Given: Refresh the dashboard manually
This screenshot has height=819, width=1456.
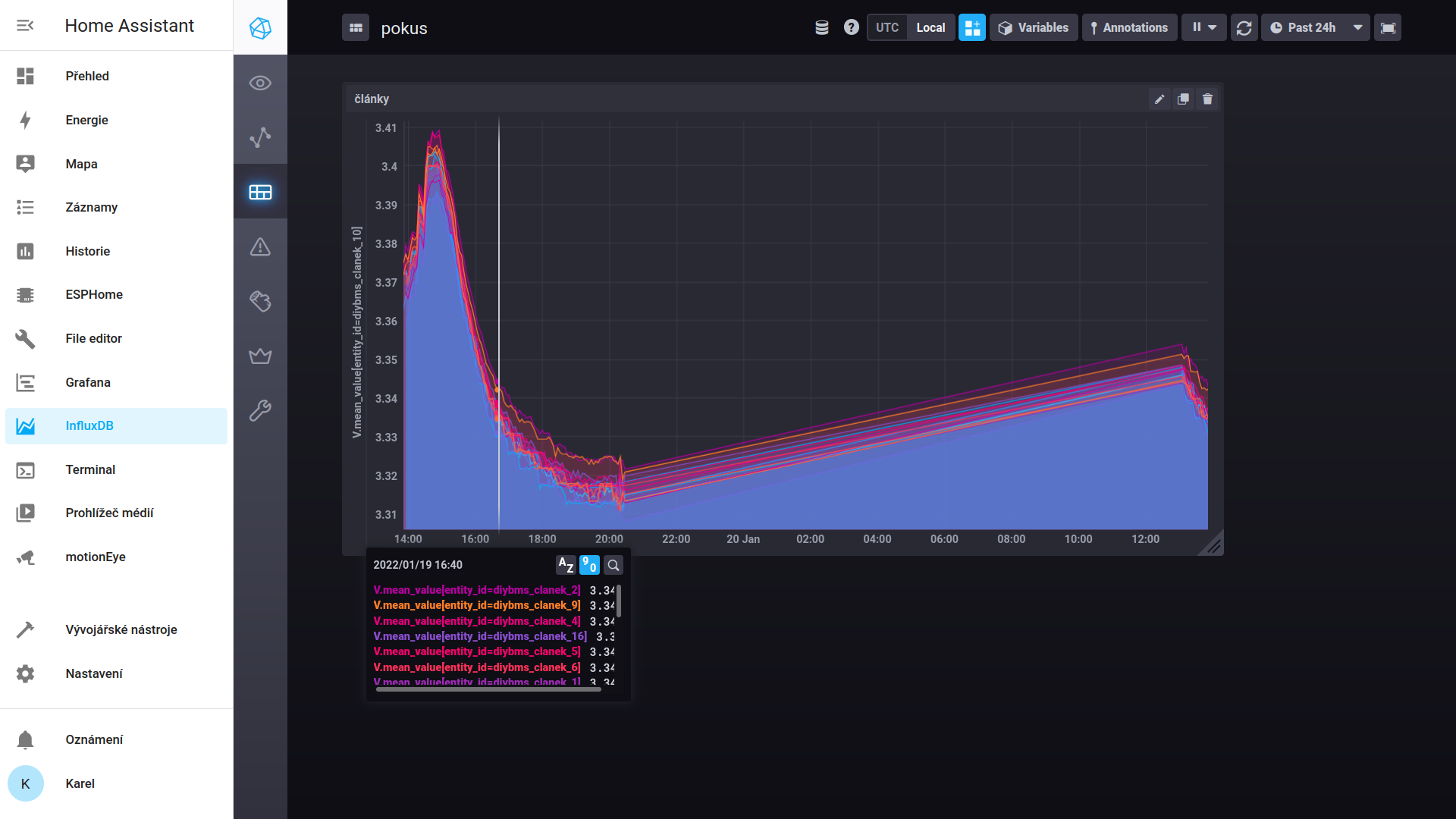Looking at the screenshot, I should coord(1244,28).
